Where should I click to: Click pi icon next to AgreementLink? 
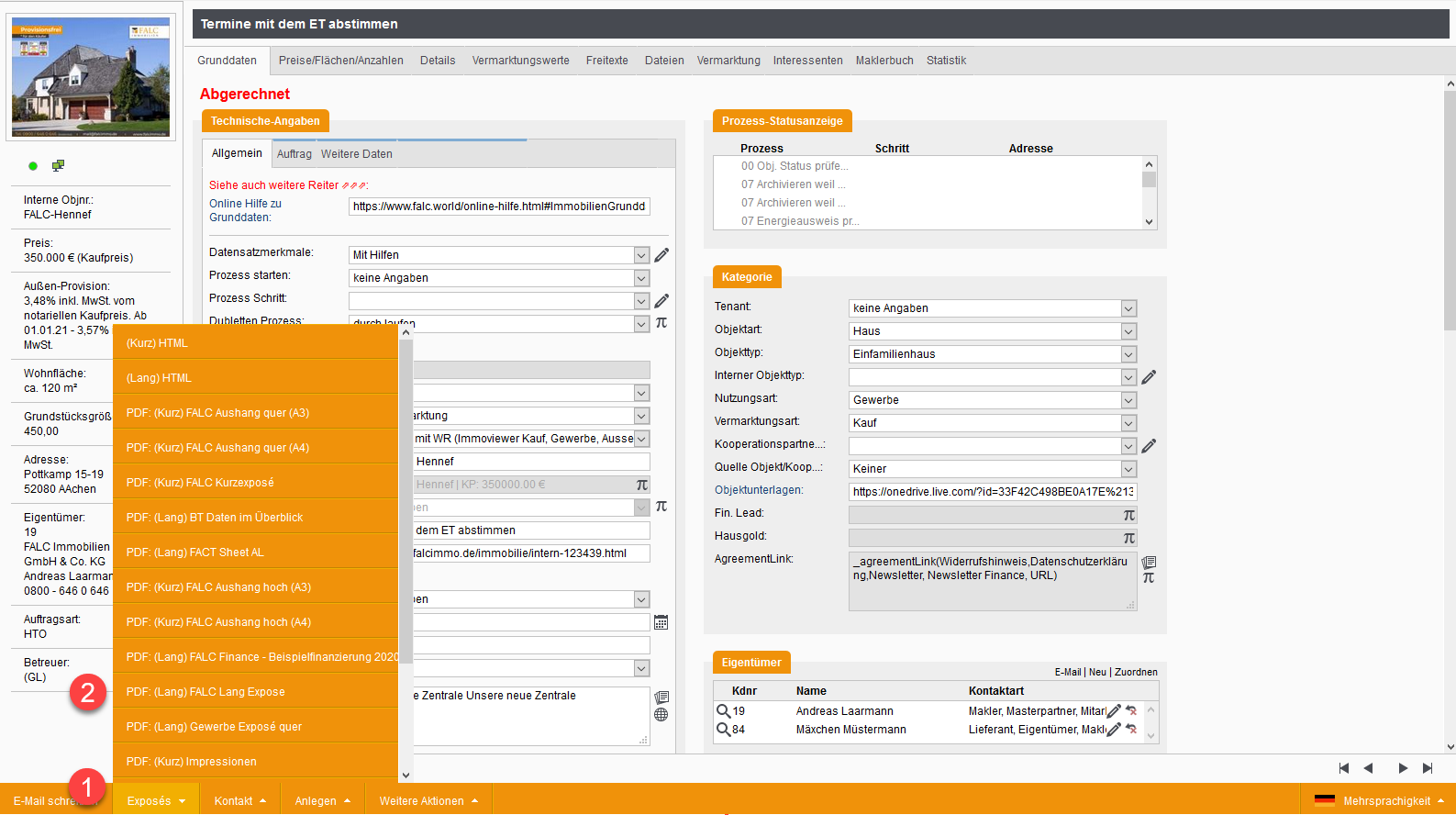pos(1148,578)
